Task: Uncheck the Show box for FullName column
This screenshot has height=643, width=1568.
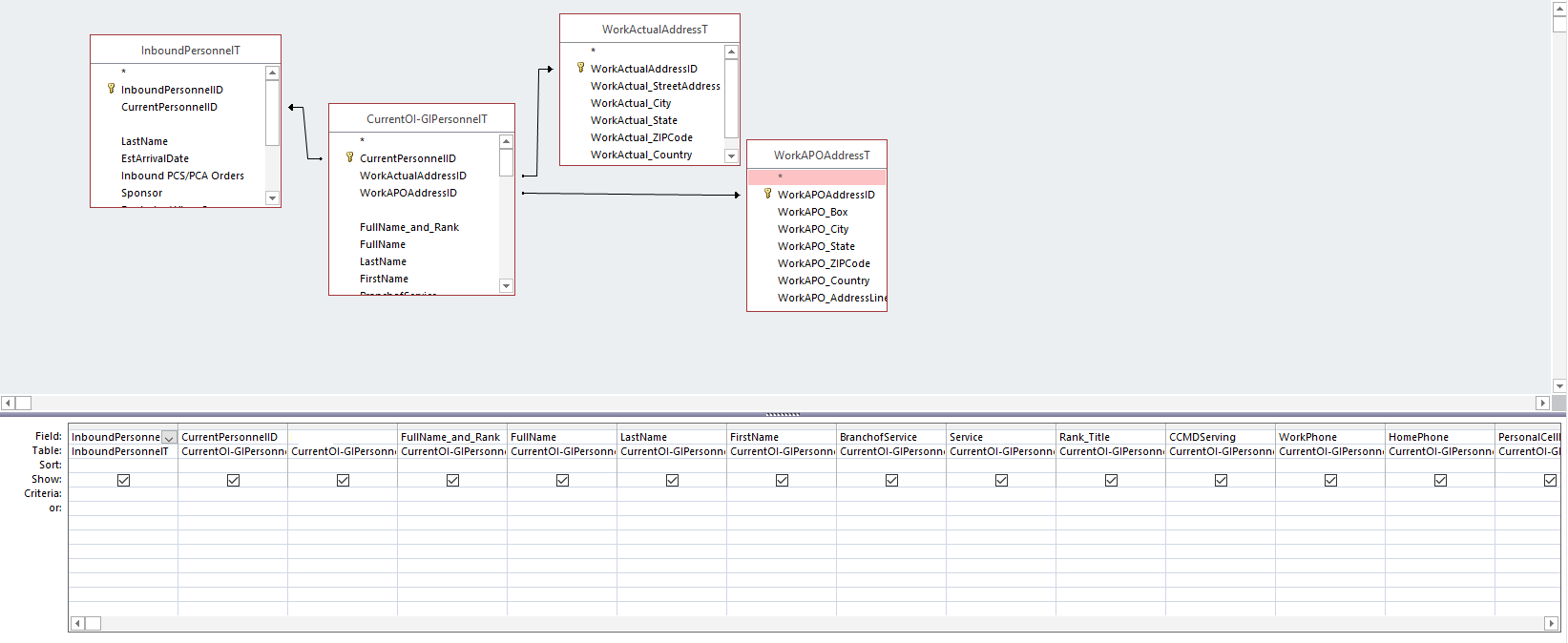Action: (562, 480)
